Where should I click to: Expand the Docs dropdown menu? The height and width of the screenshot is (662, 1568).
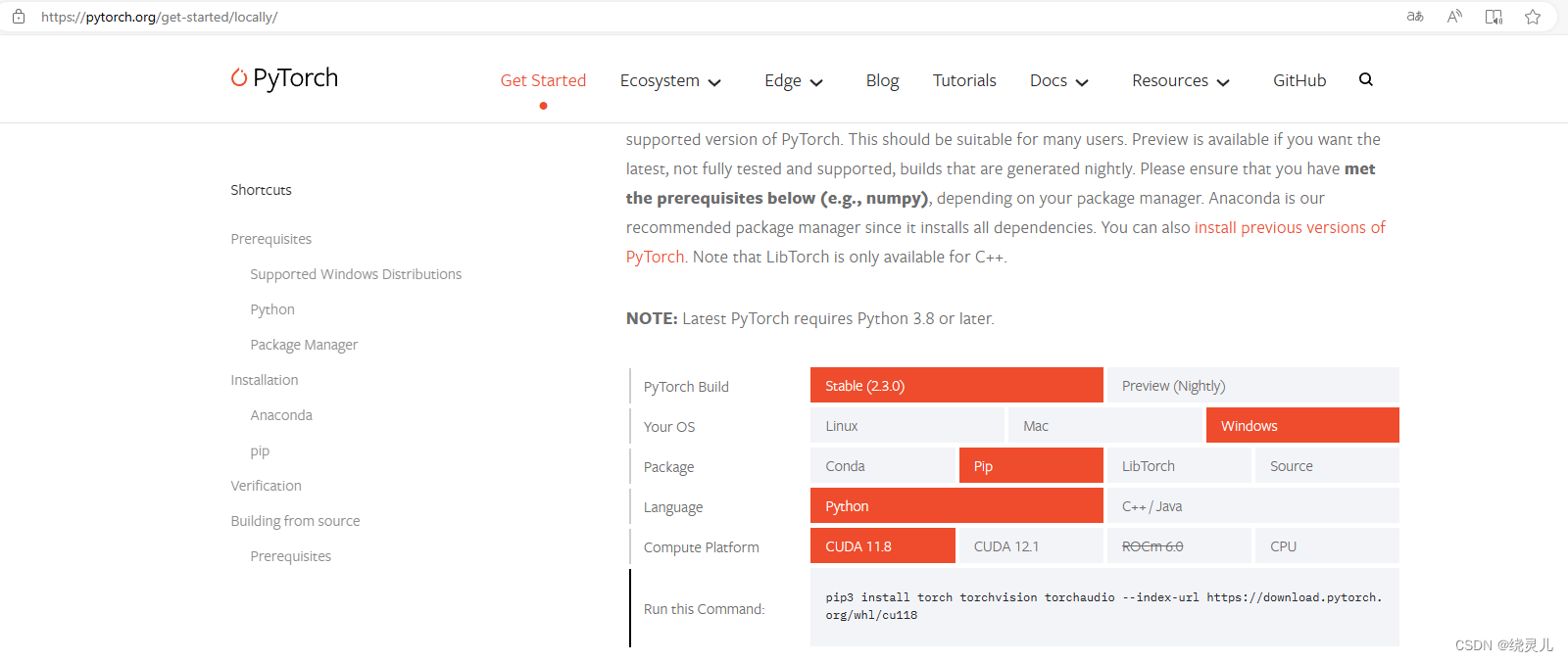pos(1059,80)
